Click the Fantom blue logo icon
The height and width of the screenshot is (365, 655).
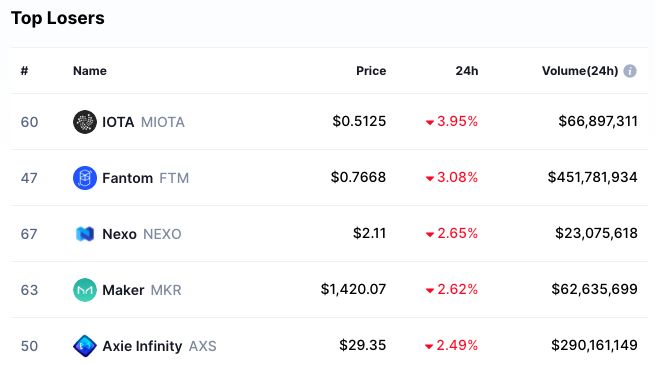point(85,178)
